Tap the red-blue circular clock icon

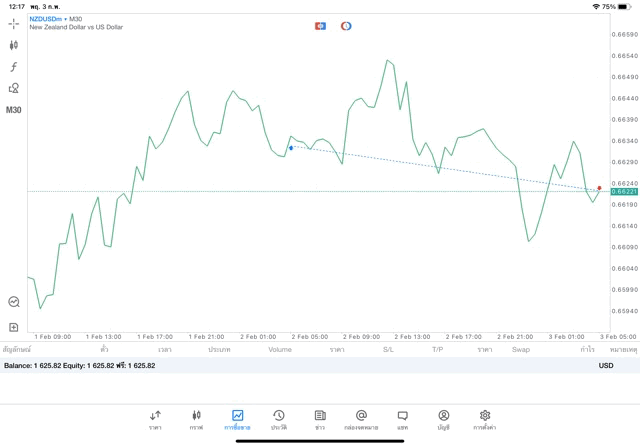pos(346,26)
